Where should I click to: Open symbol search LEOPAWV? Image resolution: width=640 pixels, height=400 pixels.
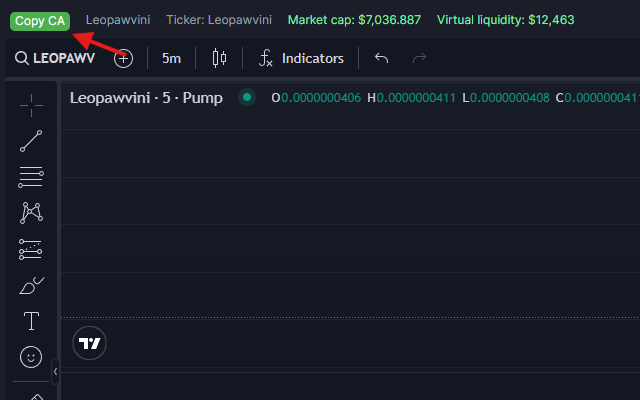coord(55,58)
